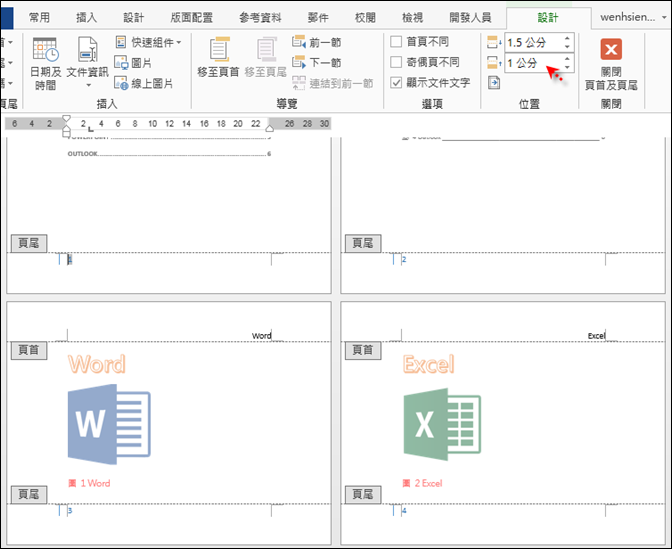Click Header from Top position icon

(x=494, y=42)
